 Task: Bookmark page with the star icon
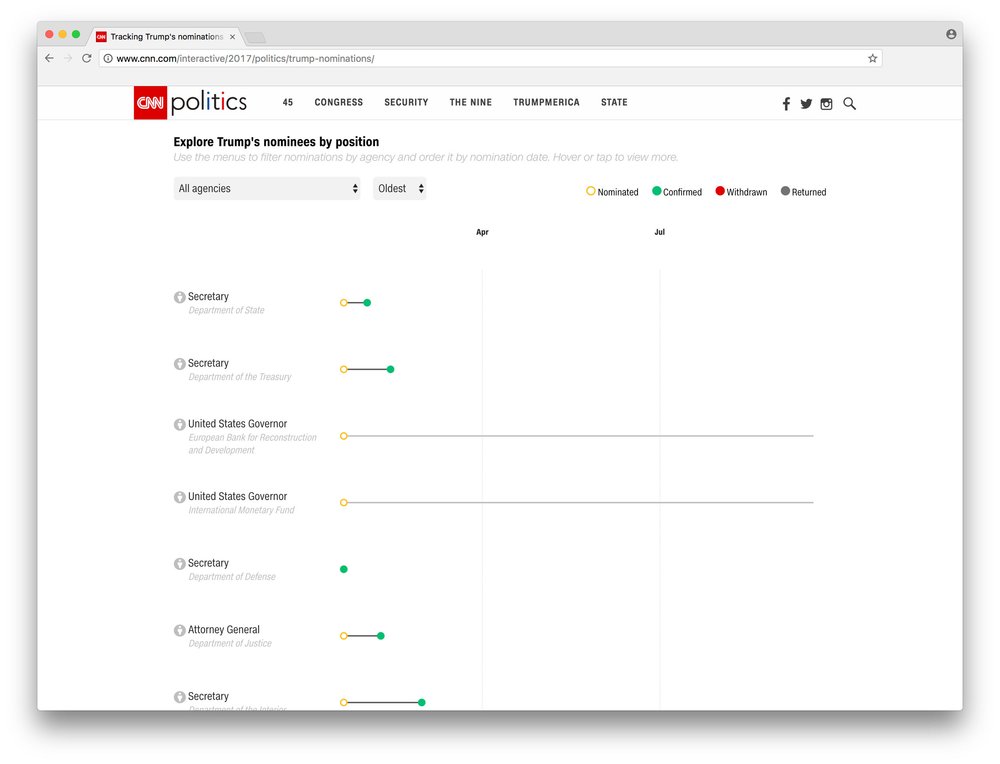pyautogui.click(x=872, y=58)
